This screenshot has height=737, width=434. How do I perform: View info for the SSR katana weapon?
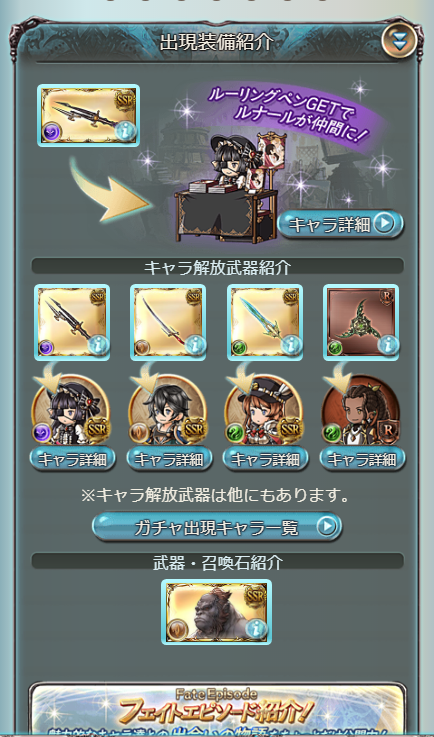pyautogui.click(x=168, y=322)
